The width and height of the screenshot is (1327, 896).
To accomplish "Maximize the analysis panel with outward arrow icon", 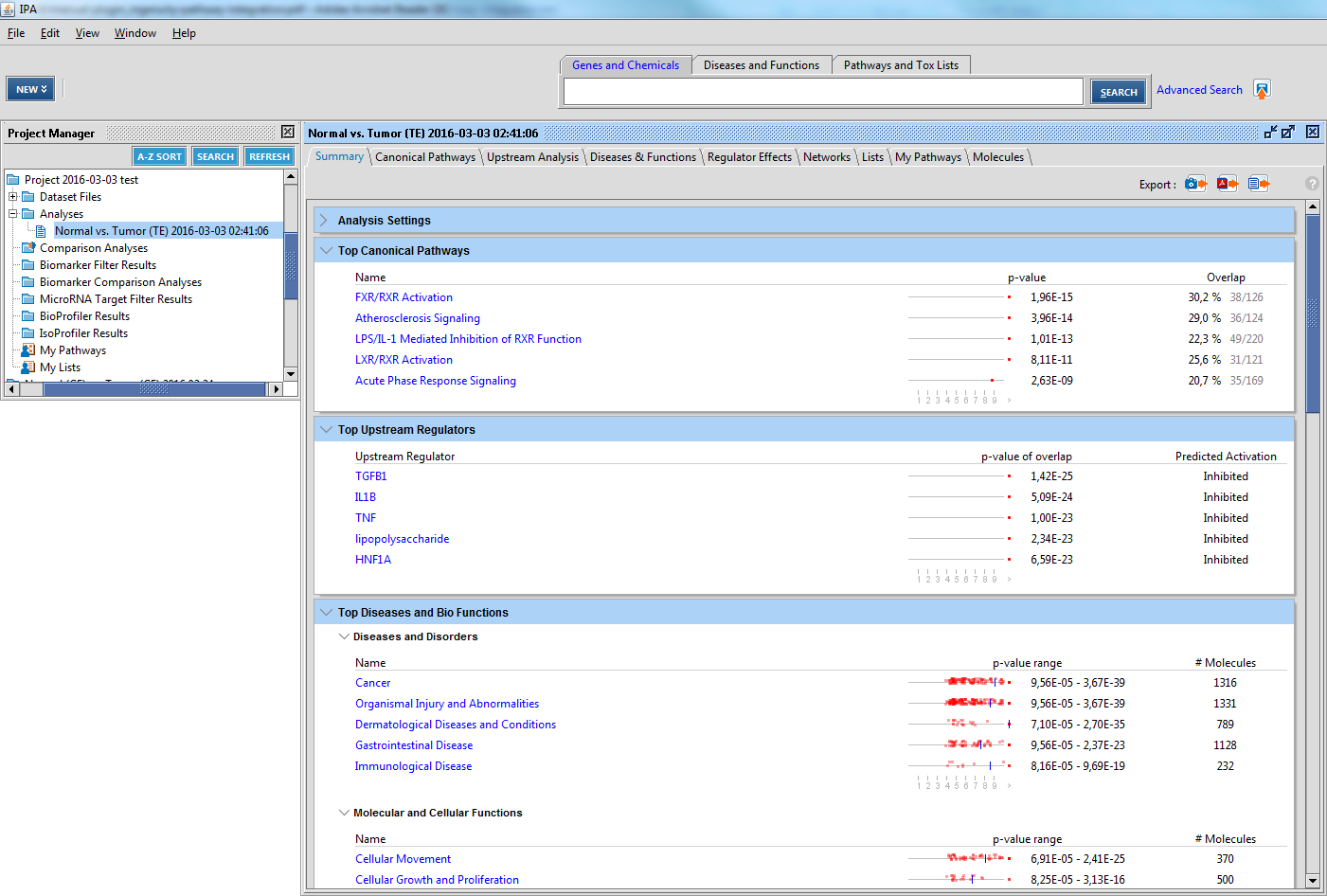I will 1288,133.
